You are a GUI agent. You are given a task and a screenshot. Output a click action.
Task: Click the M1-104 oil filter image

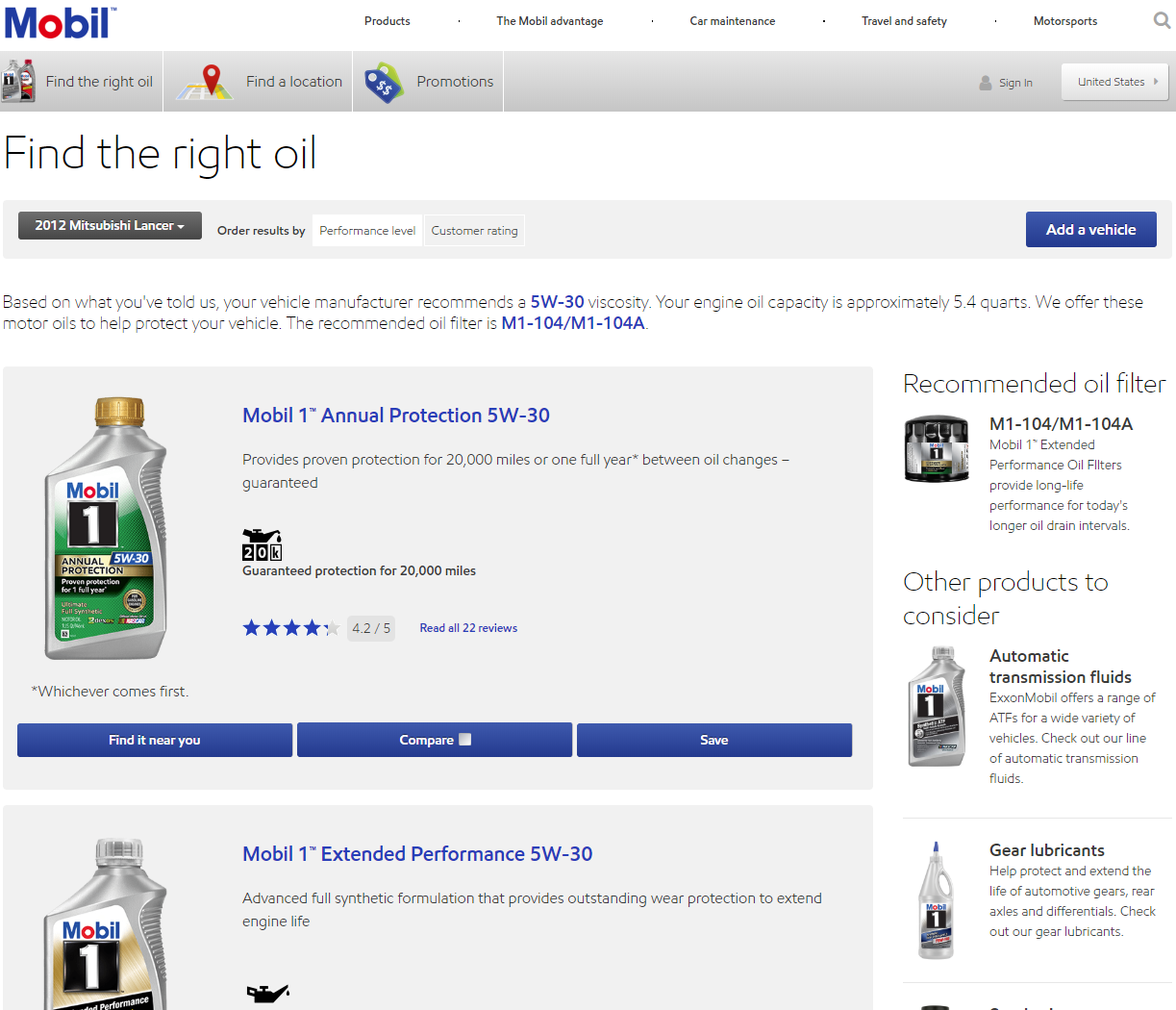(937, 449)
